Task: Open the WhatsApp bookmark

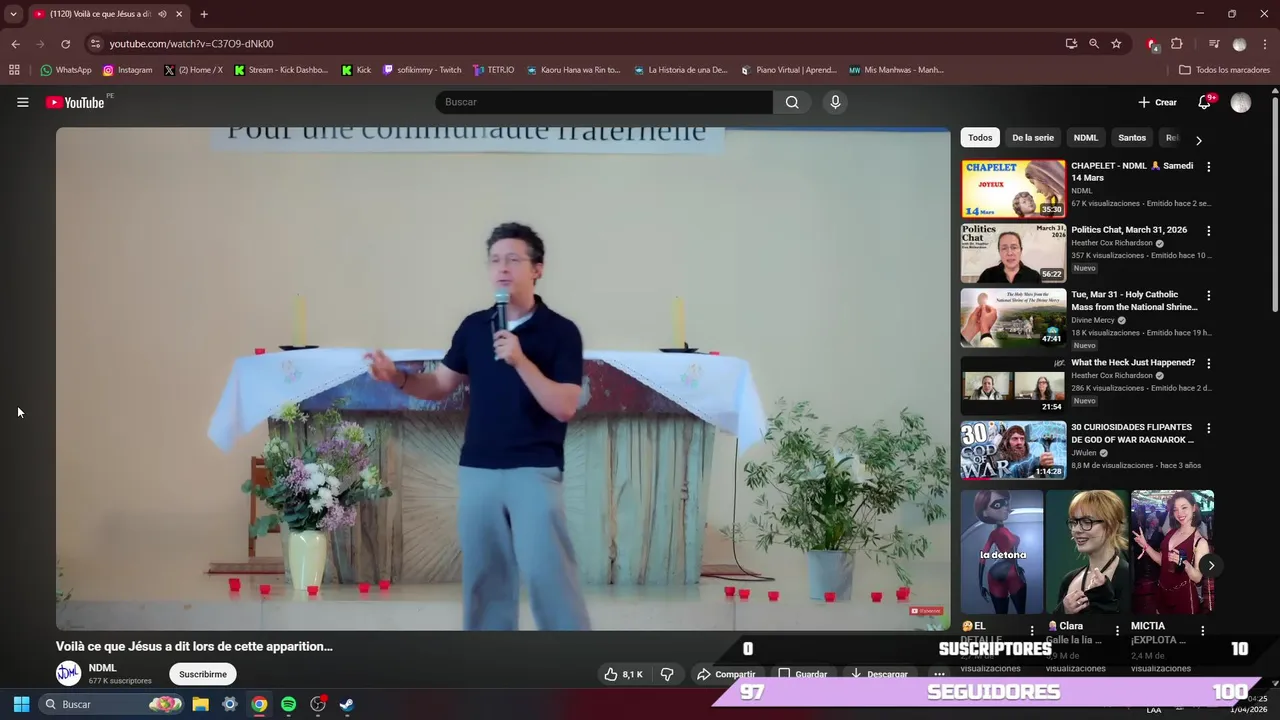Action: point(66,70)
